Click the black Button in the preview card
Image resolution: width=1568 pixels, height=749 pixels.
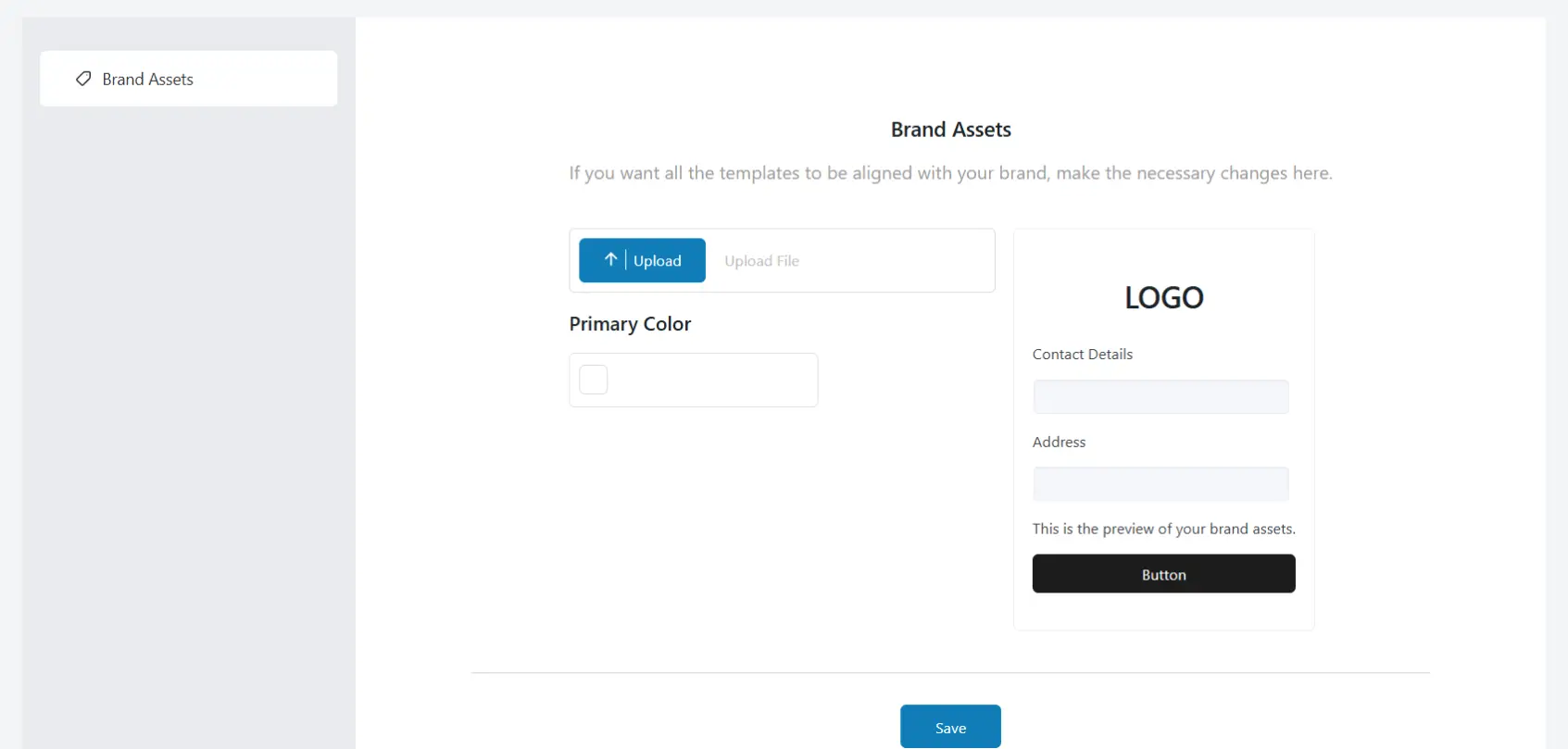pyautogui.click(x=1163, y=573)
